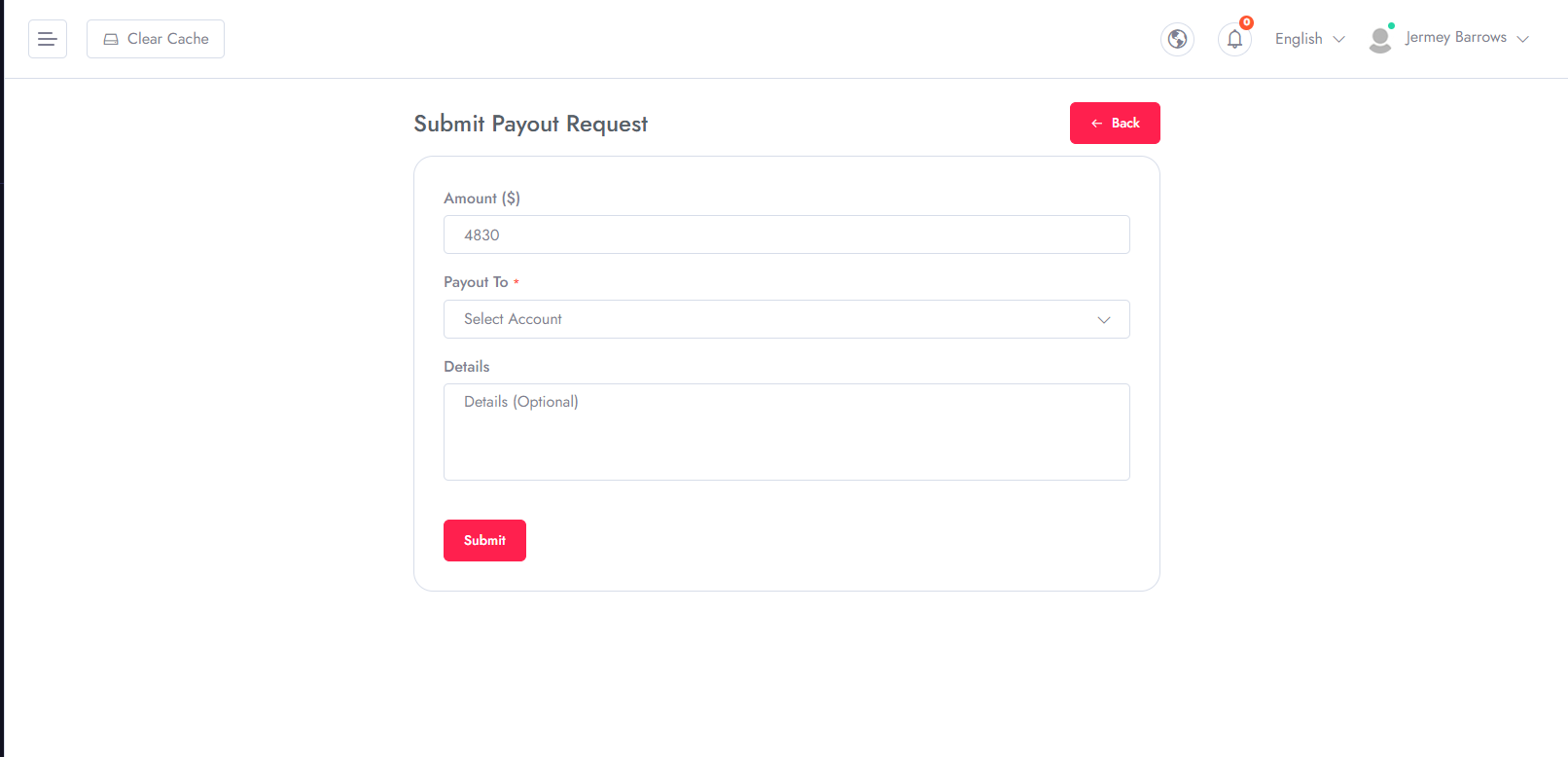Click the green online status dot
The width and height of the screenshot is (1568, 757).
[x=1391, y=25]
